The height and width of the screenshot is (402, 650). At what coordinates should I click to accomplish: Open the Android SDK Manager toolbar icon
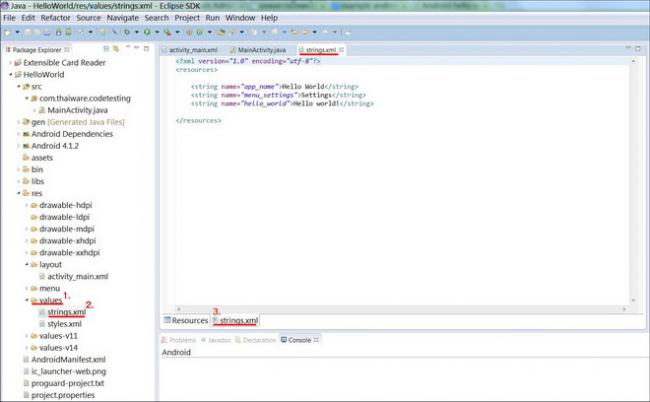pyautogui.click(x=58, y=32)
